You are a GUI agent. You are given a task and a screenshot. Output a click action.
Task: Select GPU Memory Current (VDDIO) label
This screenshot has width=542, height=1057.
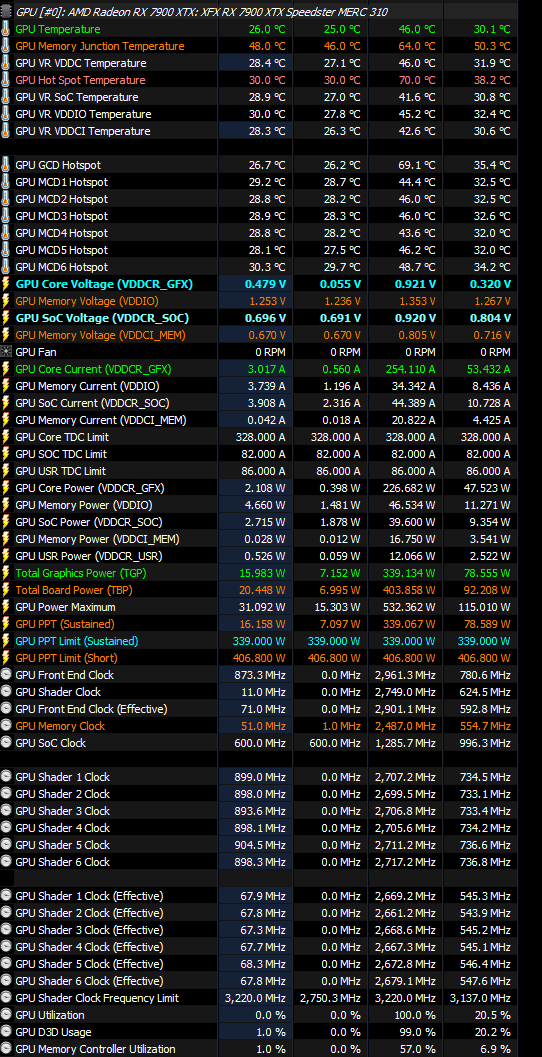(x=87, y=386)
